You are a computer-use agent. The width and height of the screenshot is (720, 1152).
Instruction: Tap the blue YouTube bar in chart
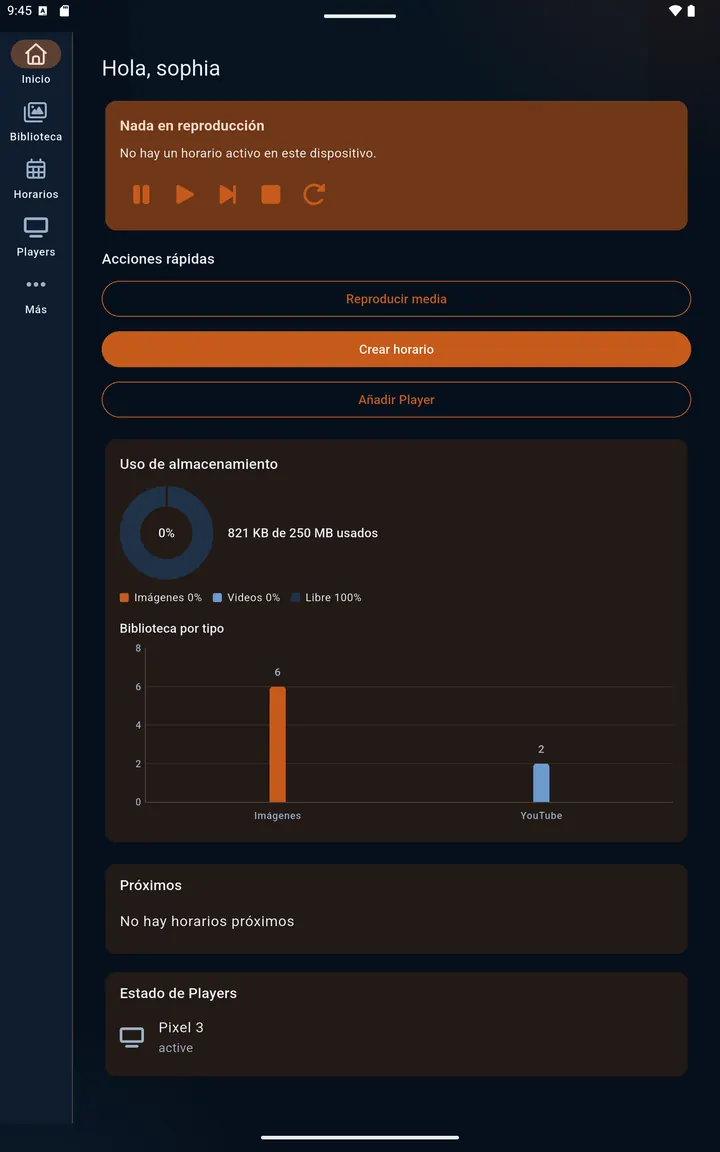(x=541, y=783)
